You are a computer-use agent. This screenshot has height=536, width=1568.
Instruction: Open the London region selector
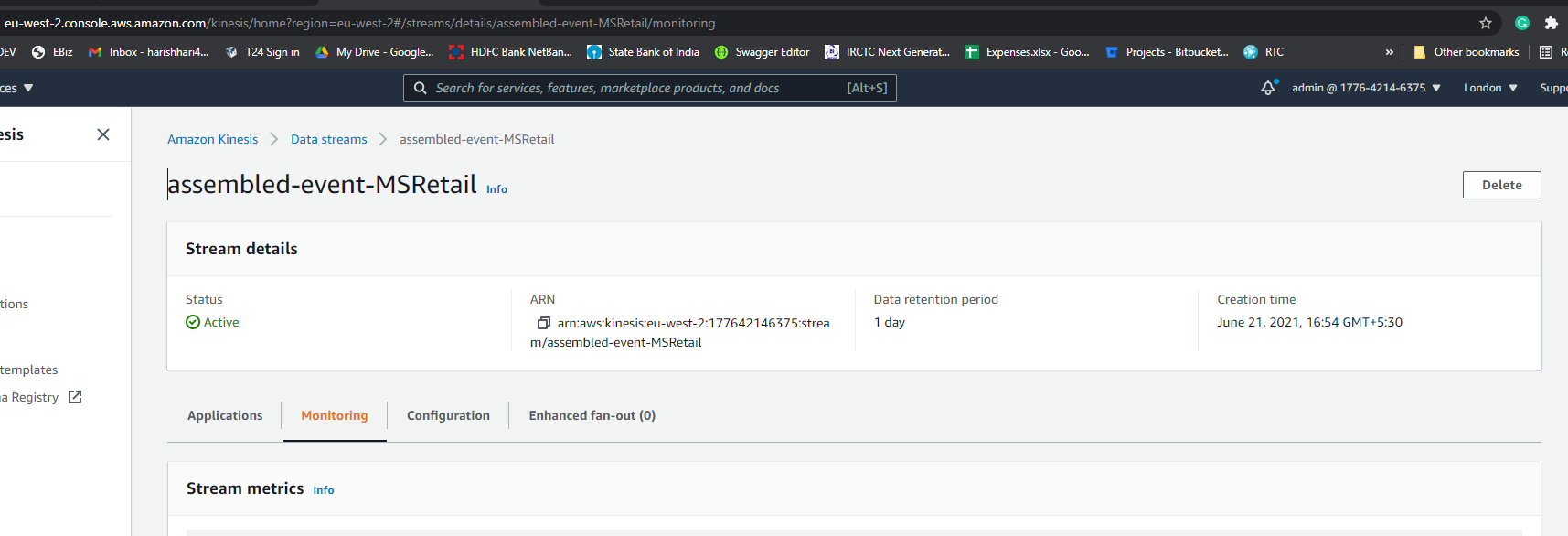click(x=1490, y=88)
